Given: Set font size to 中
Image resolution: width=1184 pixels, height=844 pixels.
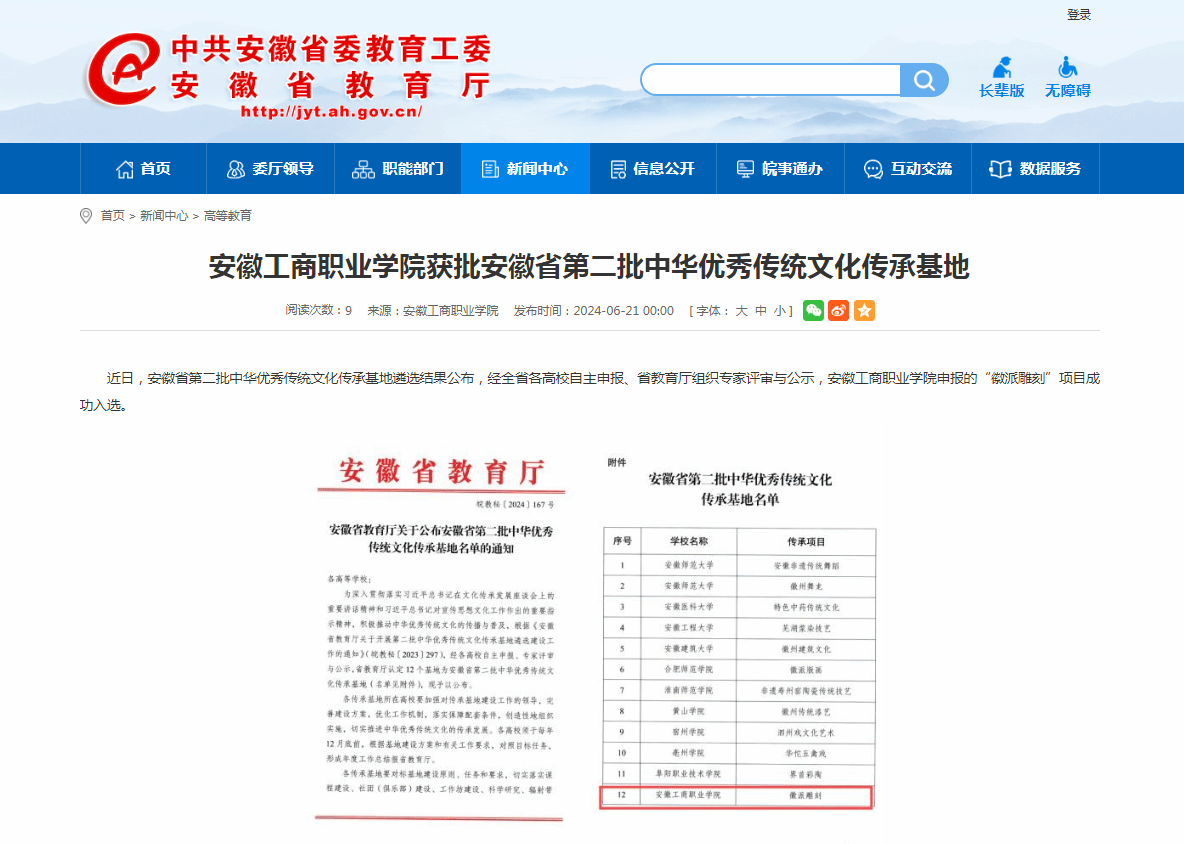Looking at the screenshot, I should pyautogui.click(x=760, y=310).
